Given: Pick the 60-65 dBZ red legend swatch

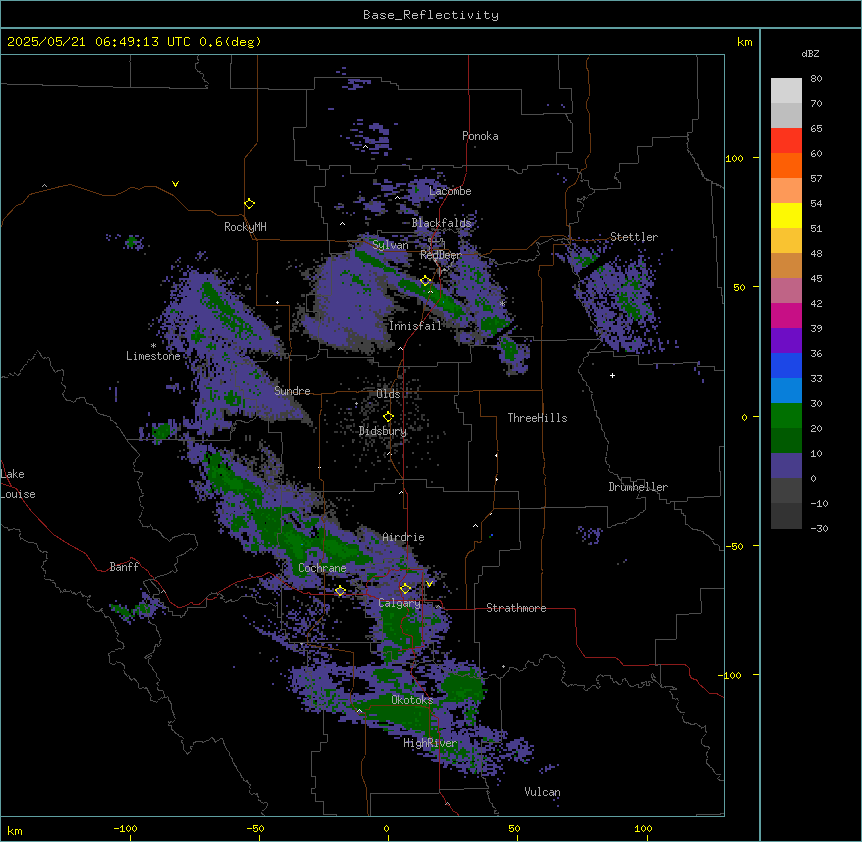Looking at the screenshot, I should click(x=786, y=141).
